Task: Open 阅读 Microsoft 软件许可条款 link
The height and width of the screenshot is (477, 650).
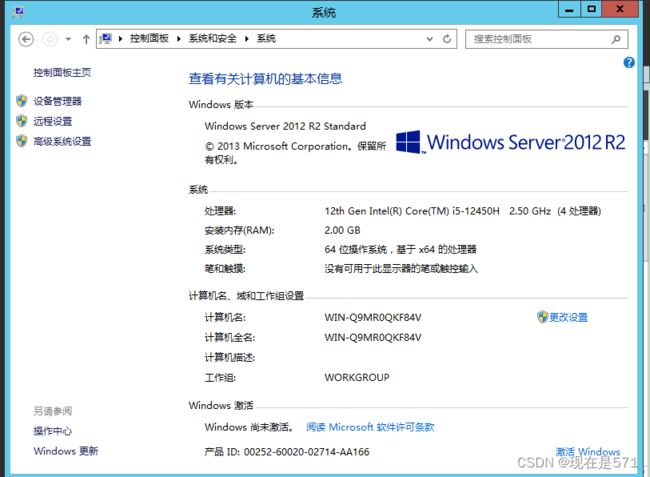Action: [370, 427]
